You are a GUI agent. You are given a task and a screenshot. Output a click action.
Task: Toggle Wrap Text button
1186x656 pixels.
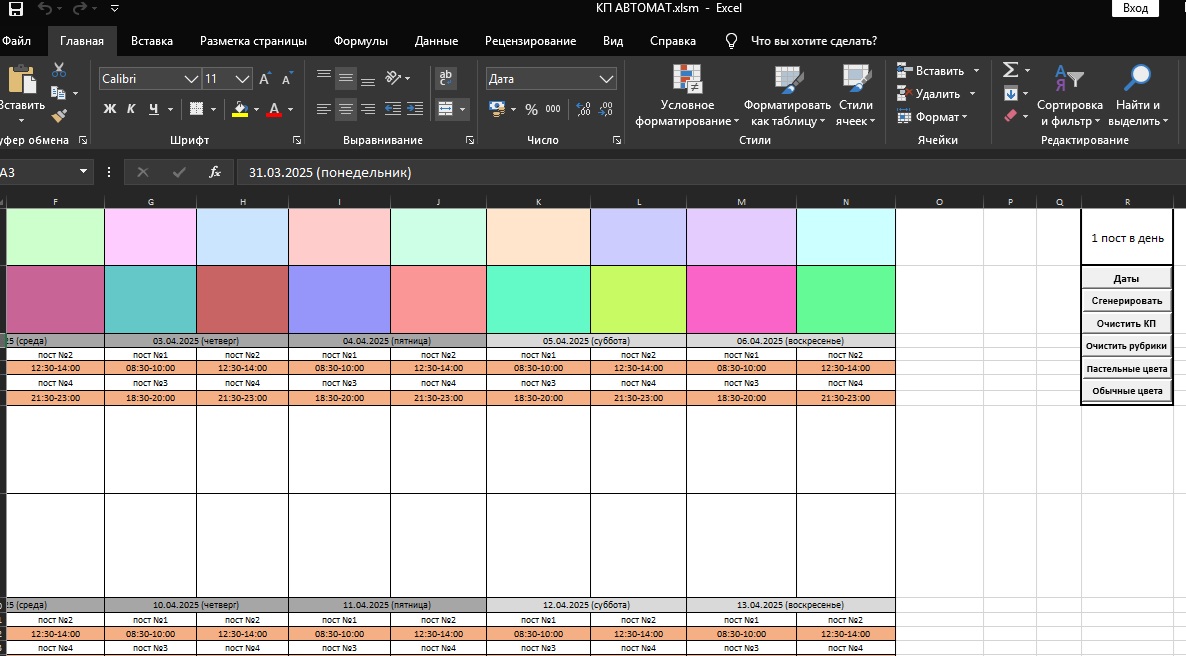click(x=446, y=77)
